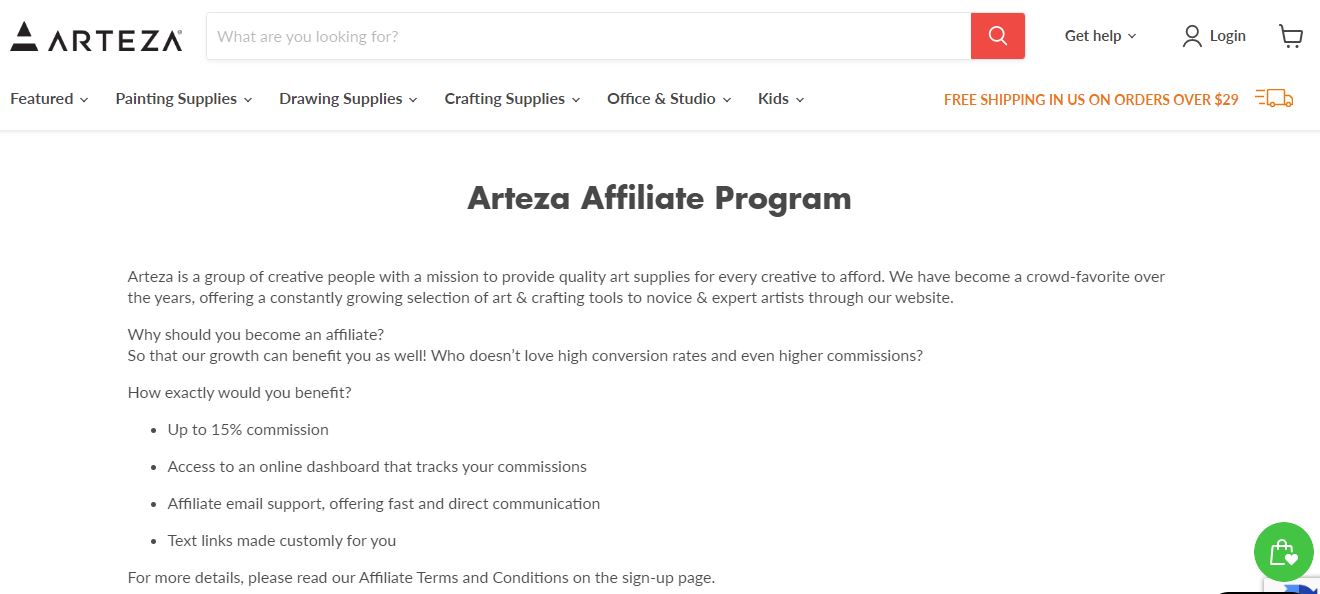Click the search input field
This screenshot has height=594, width=1320.
(589, 36)
